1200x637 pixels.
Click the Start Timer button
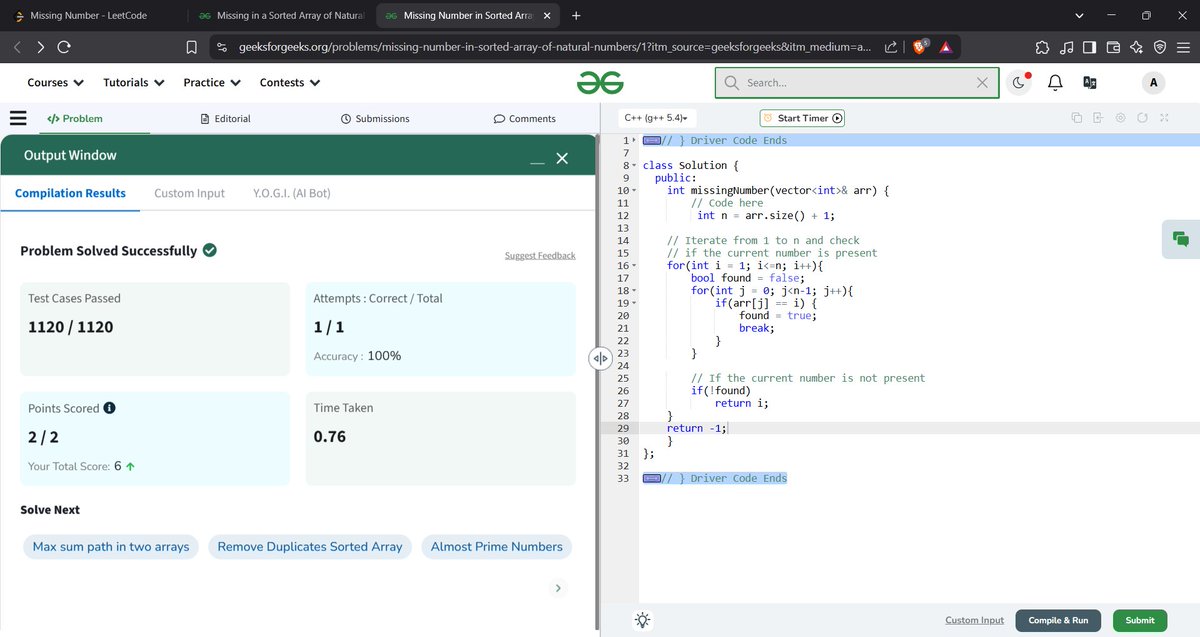[803, 118]
